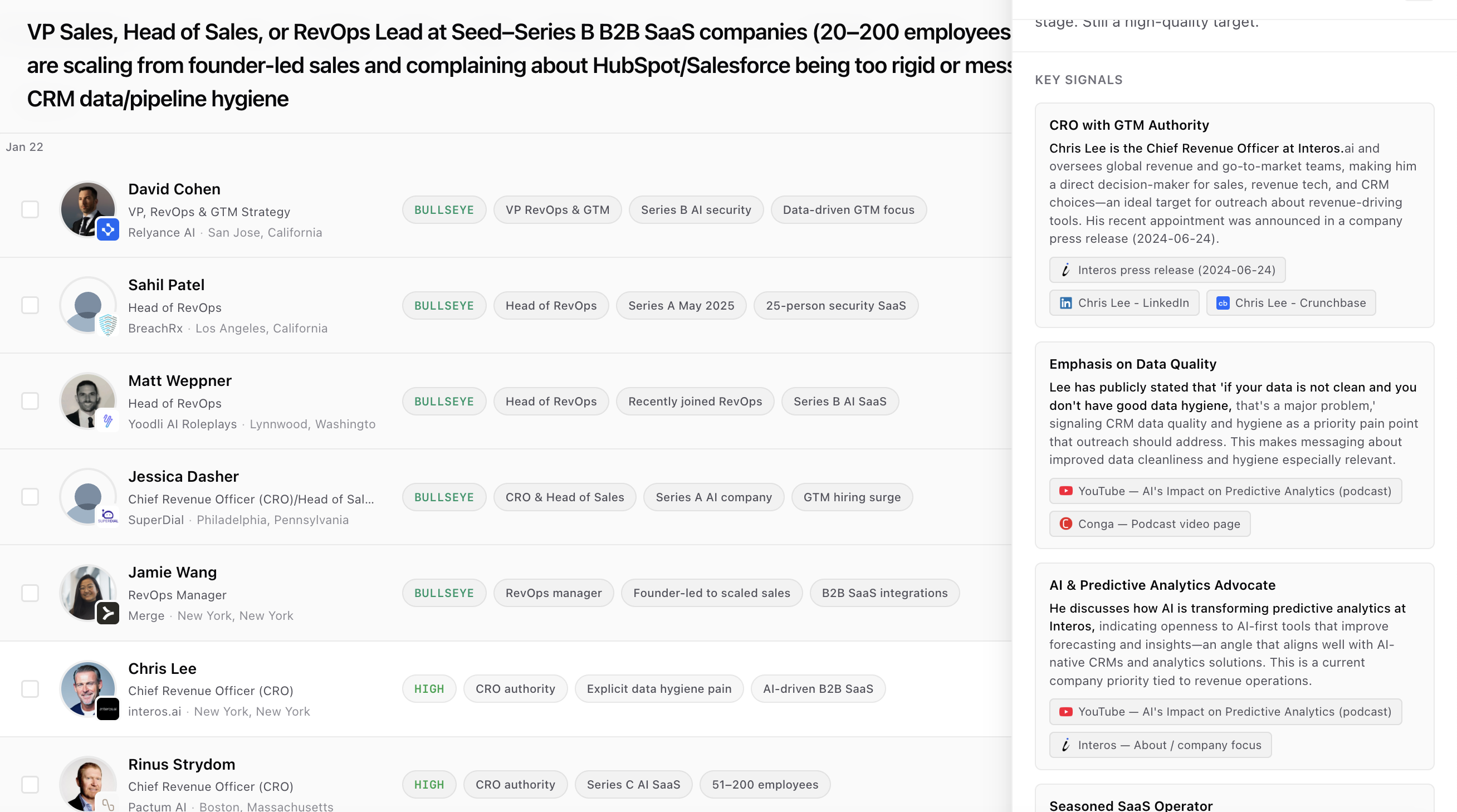Click the Interos icon on the press release source
1457x812 pixels.
coord(1065,270)
